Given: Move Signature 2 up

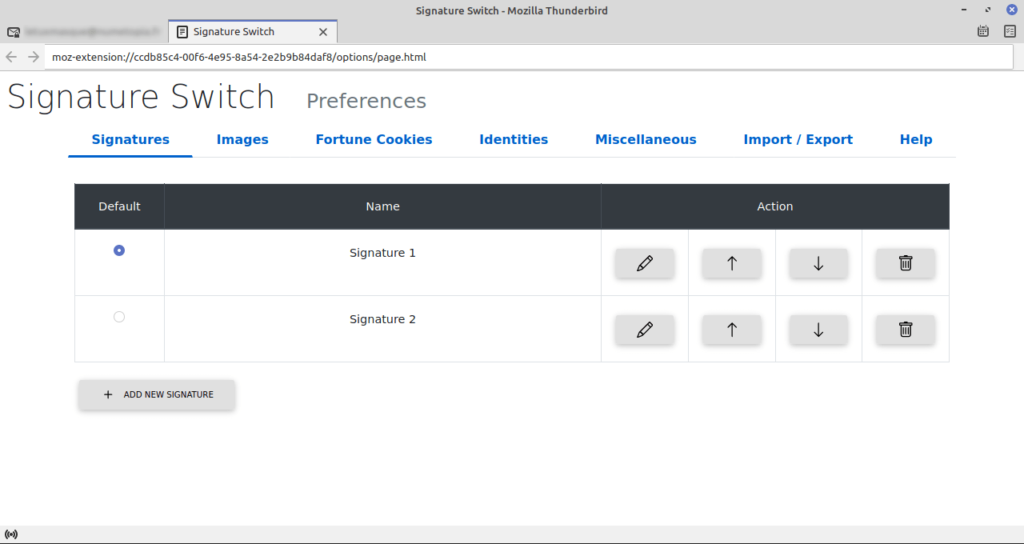Looking at the screenshot, I should click(731, 330).
